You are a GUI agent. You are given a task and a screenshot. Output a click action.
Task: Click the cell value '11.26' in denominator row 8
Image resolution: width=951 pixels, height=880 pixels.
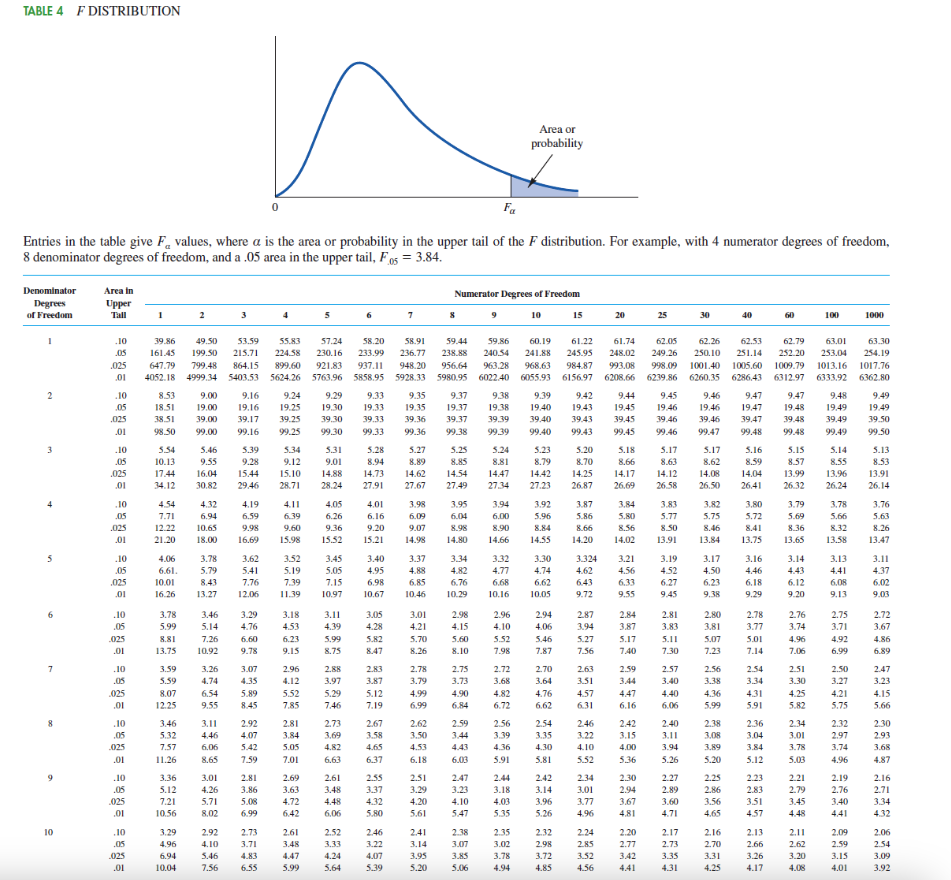tap(166, 759)
